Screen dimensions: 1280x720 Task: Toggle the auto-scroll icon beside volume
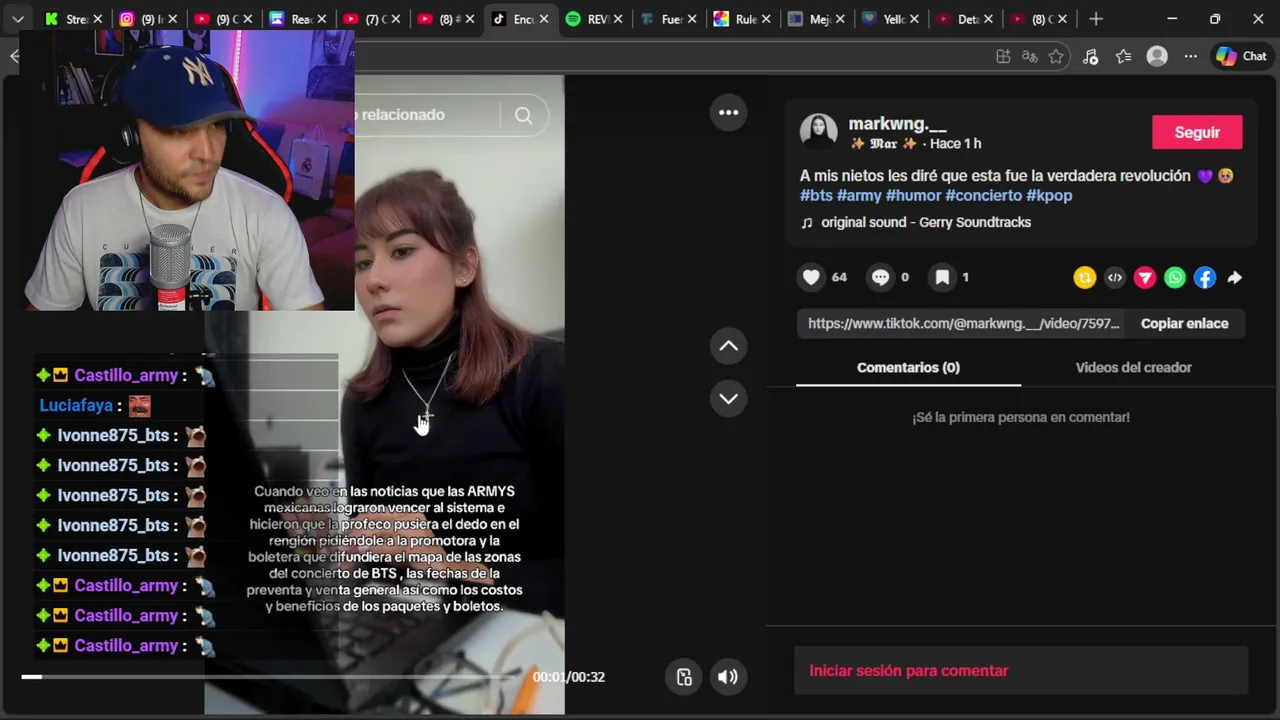point(684,677)
